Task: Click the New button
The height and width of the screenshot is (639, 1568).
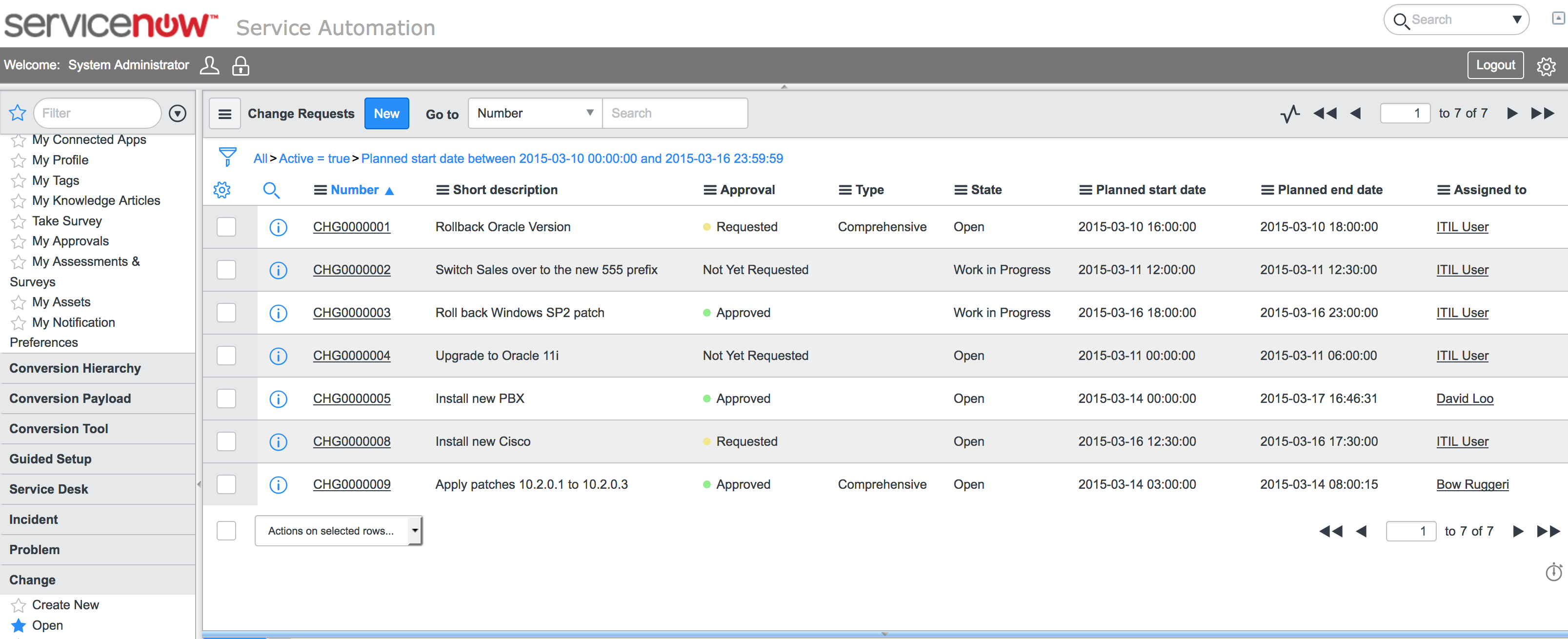Action: pos(386,113)
